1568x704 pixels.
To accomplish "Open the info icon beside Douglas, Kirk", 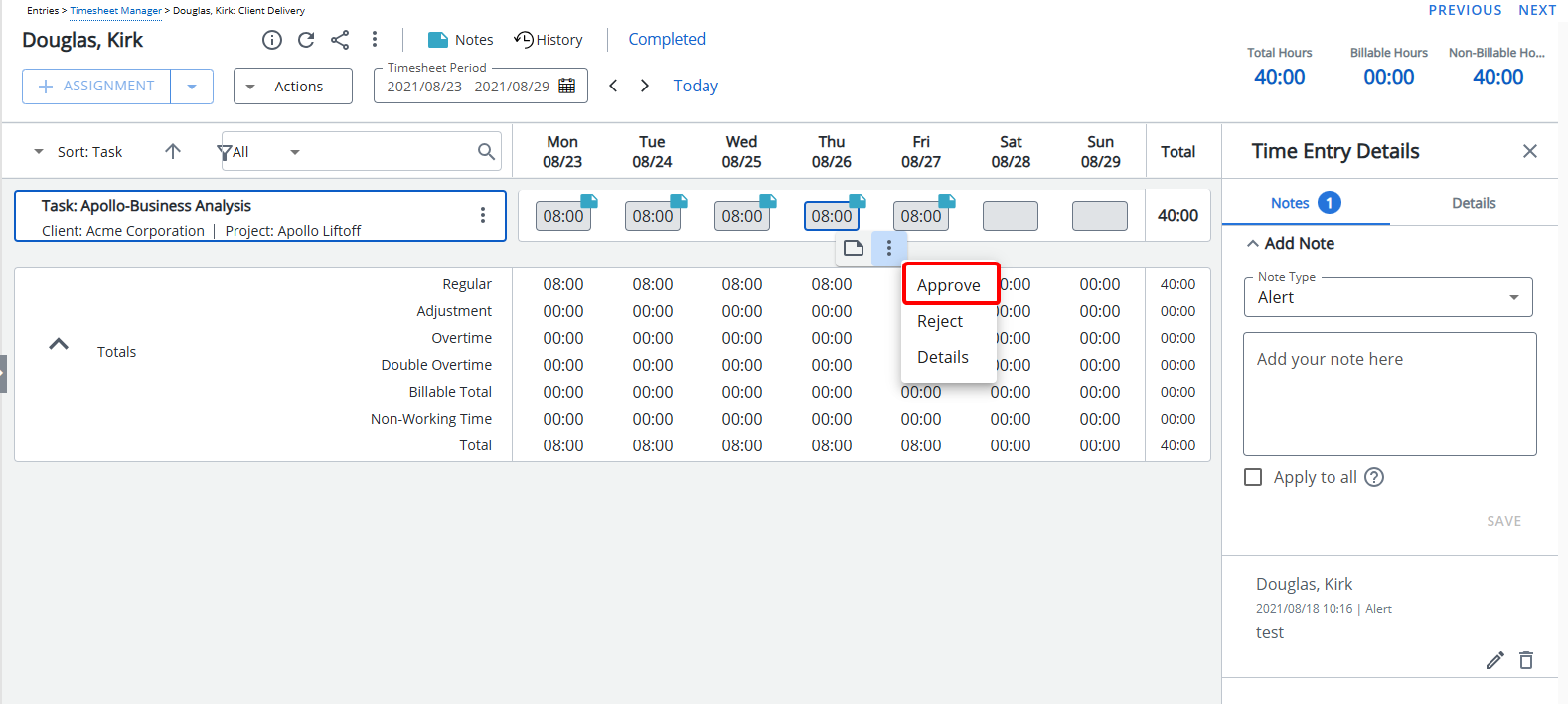I will [272, 40].
